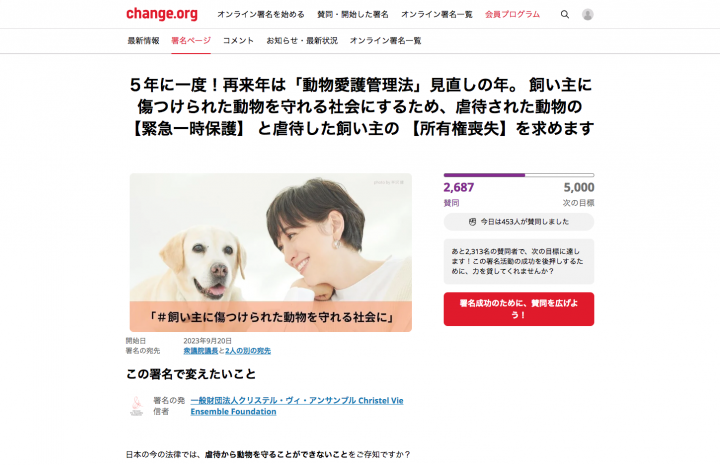Select the 署名ページ tab

coord(191,40)
